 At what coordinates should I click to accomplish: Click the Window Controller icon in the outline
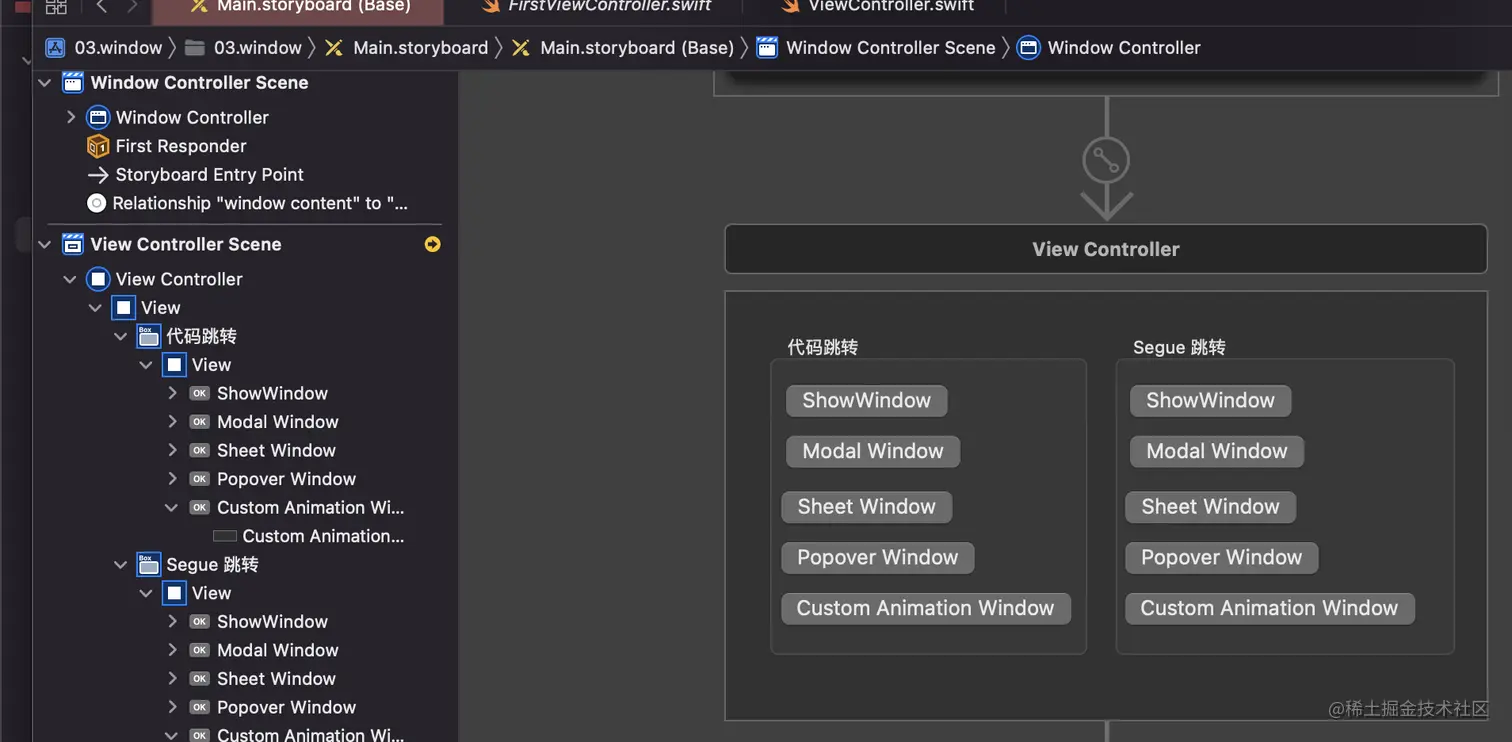point(98,118)
